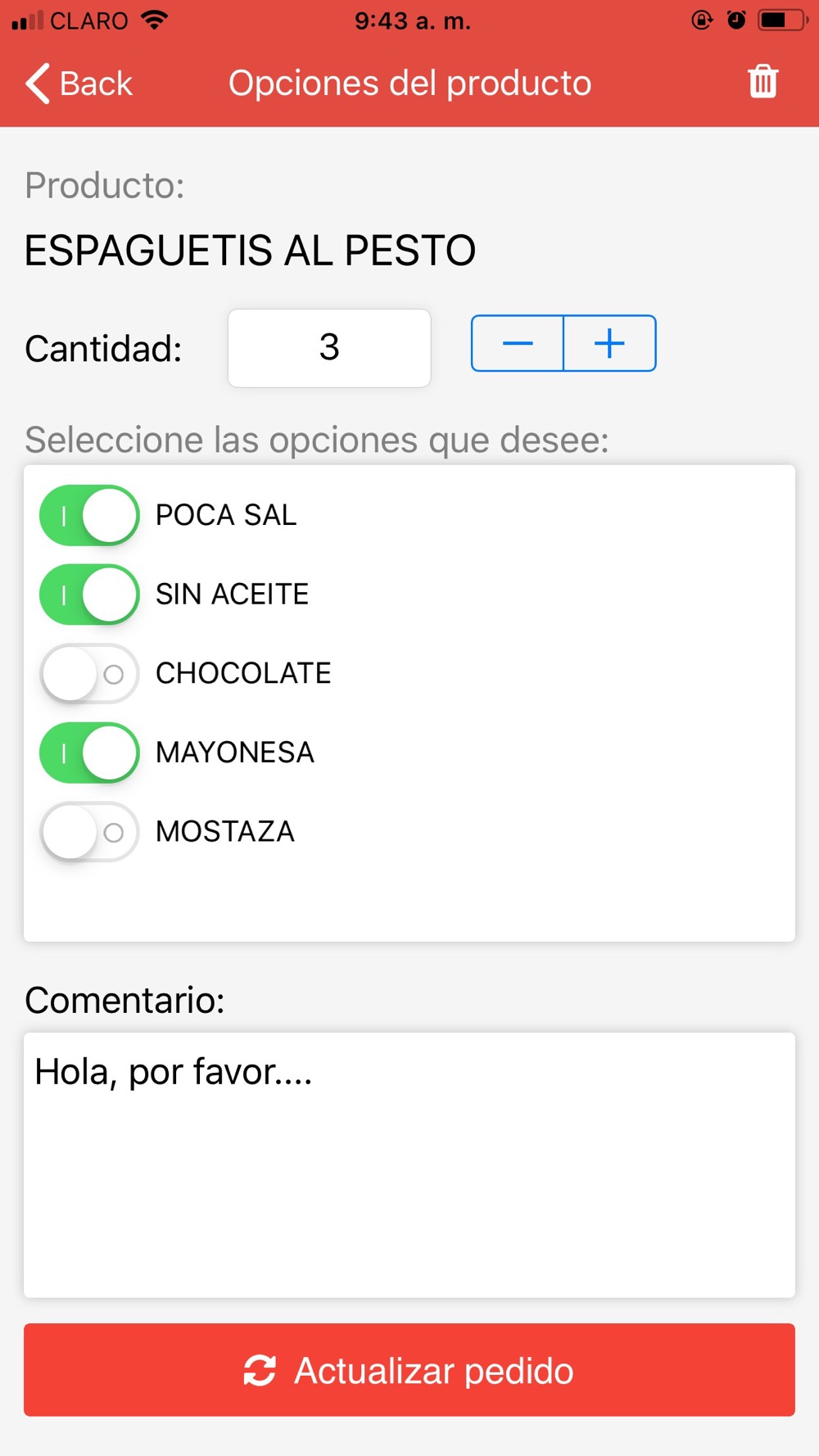Tap the trash delete icon
The image size is (819, 1456).
pyautogui.click(x=762, y=81)
